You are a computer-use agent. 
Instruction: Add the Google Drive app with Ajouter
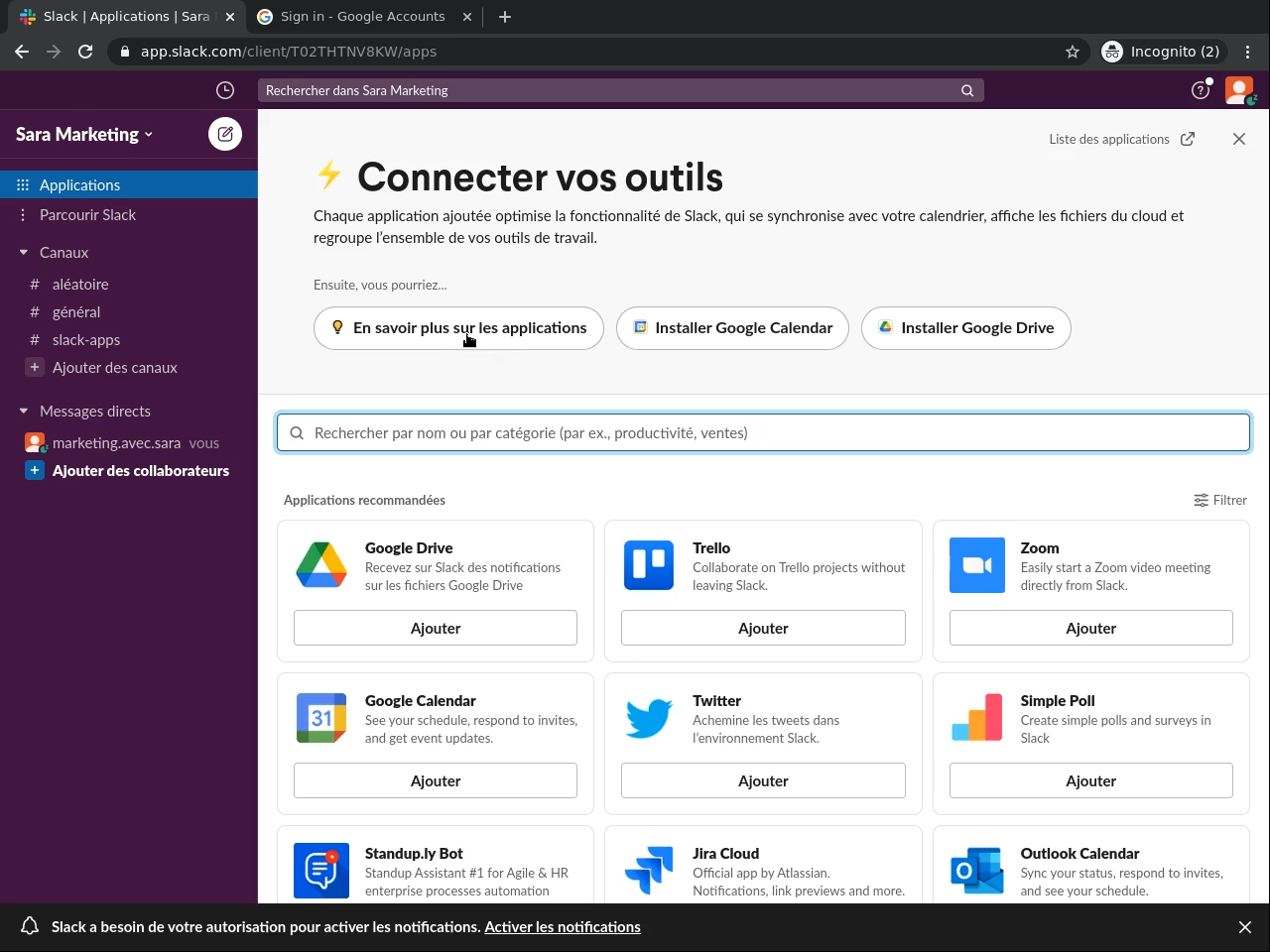pyautogui.click(x=436, y=628)
